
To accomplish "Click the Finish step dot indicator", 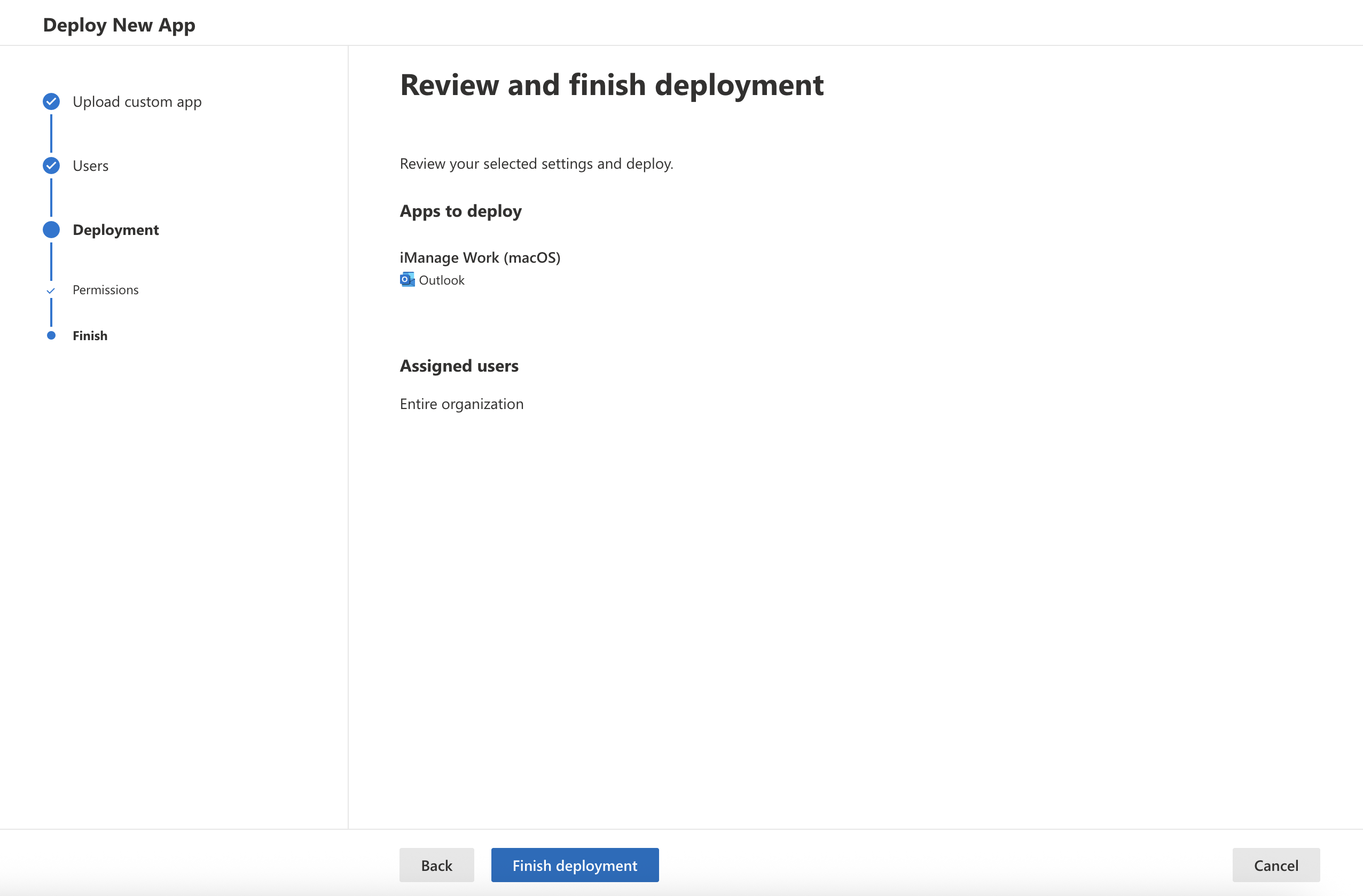I will [x=51, y=335].
